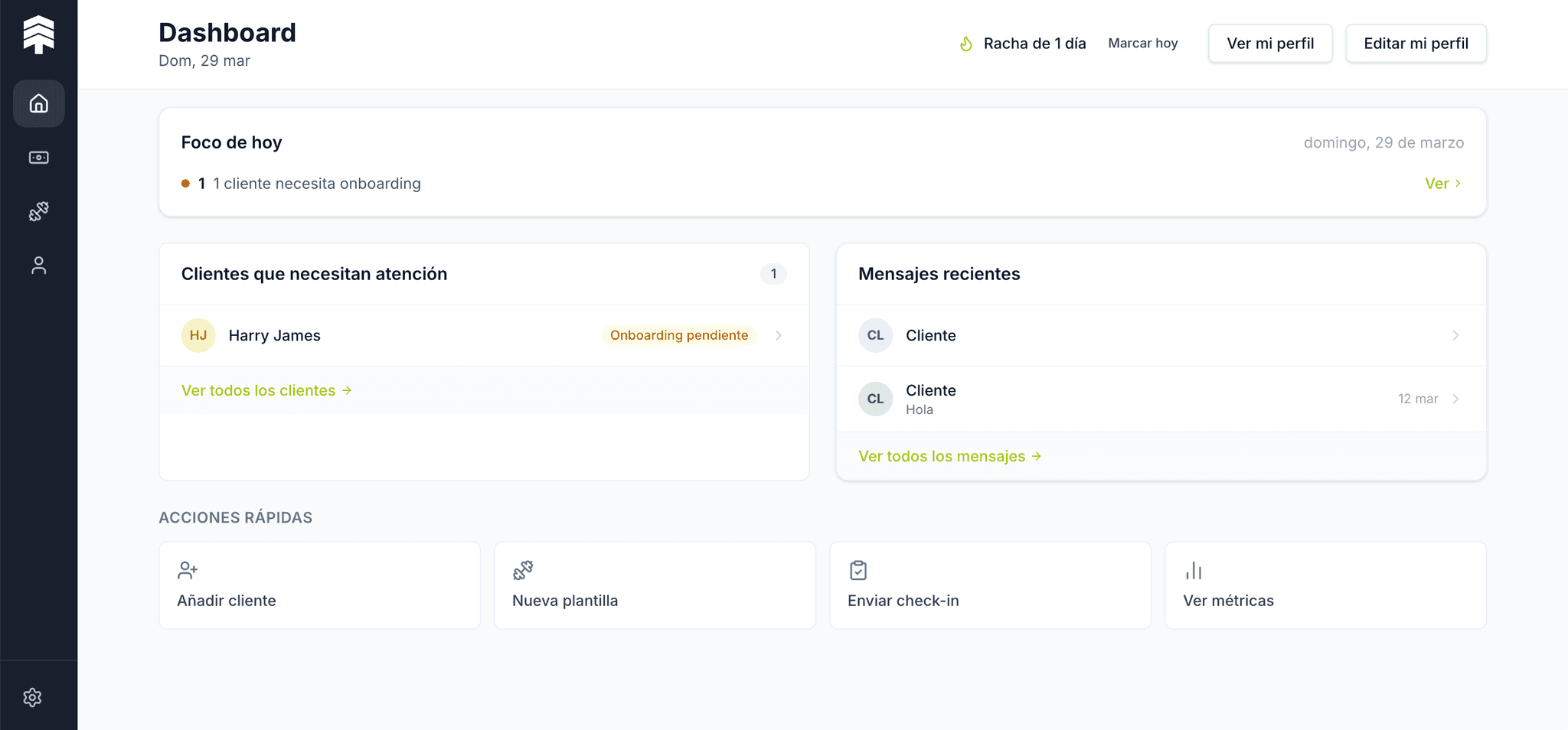Click the streak flame icon

click(x=966, y=44)
